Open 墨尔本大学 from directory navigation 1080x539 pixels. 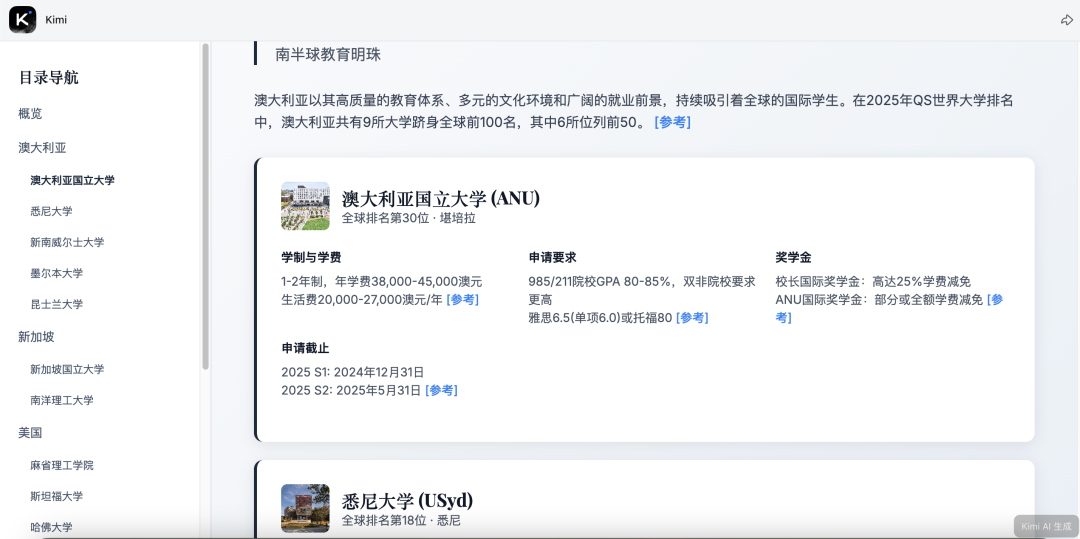click(x=57, y=273)
